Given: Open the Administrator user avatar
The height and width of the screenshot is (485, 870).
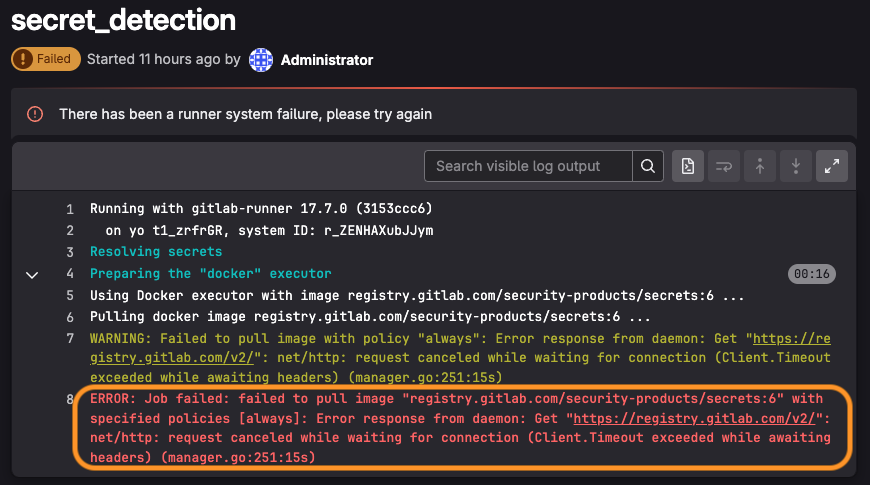Looking at the screenshot, I should [x=261, y=60].
